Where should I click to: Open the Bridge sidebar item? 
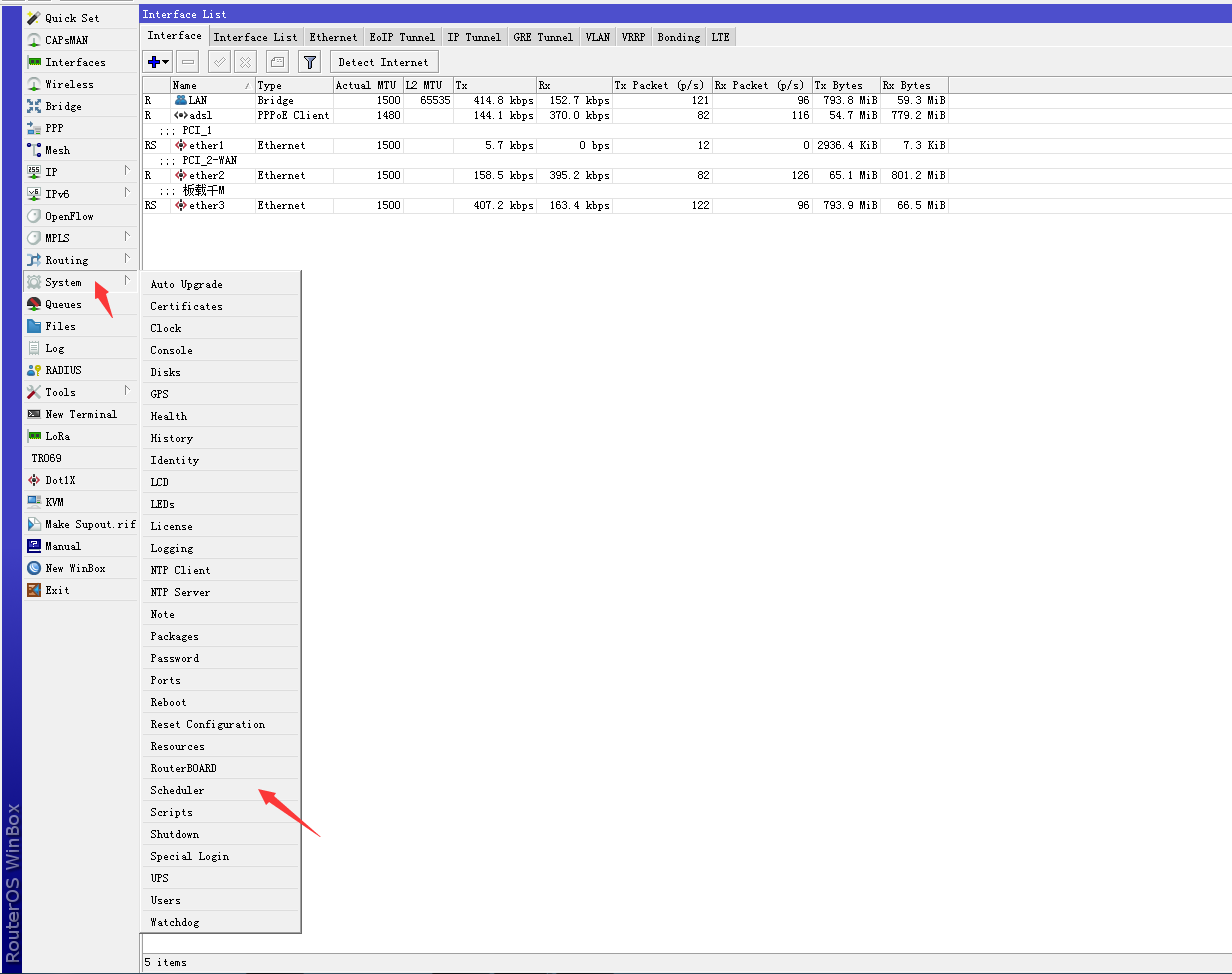pyautogui.click(x=80, y=106)
